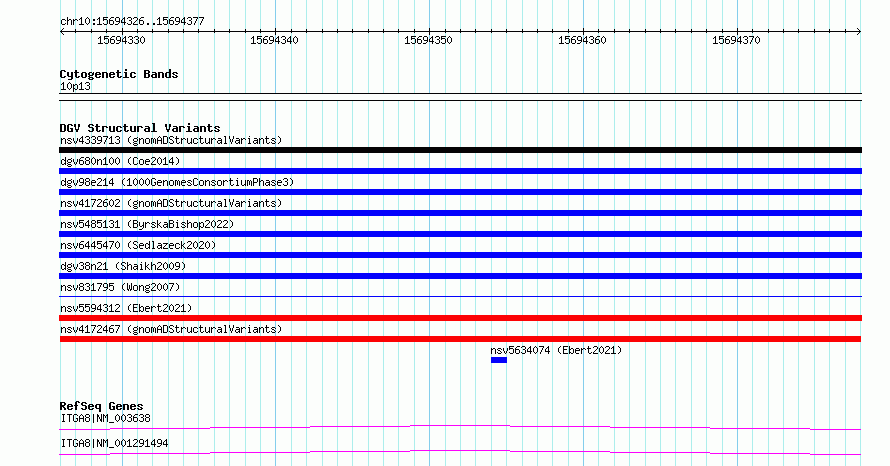890x466 pixels.
Task: Open nsv6445470 (Sedlazeck2020) label
Action: [x=138, y=245]
